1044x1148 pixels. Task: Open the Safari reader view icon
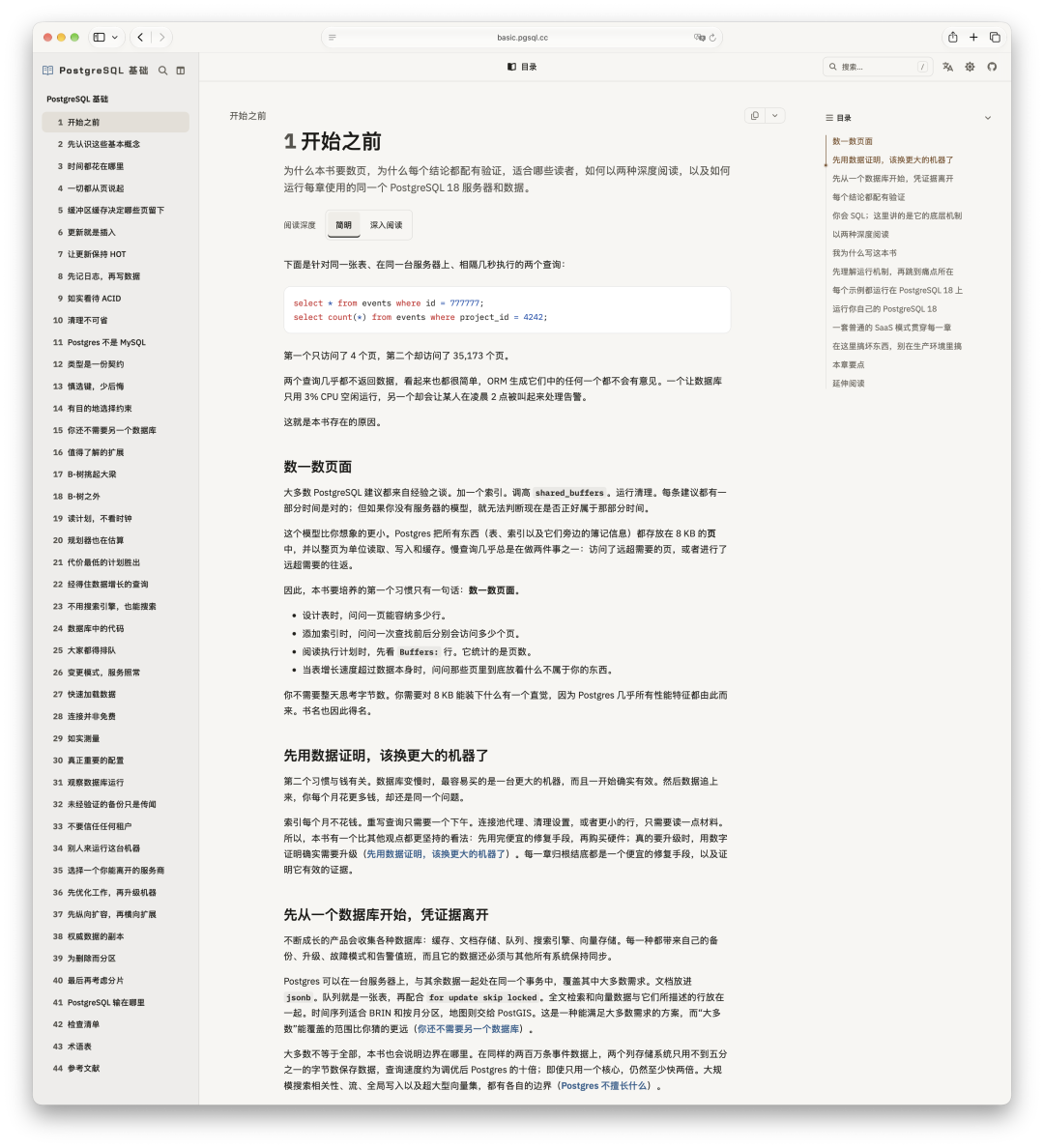coord(333,38)
